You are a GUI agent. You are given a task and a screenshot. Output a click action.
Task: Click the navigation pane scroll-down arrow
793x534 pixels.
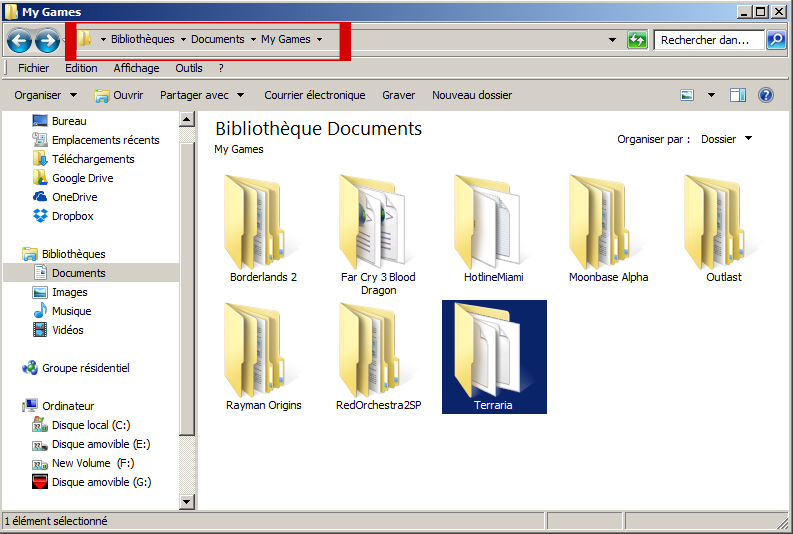[187, 502]
